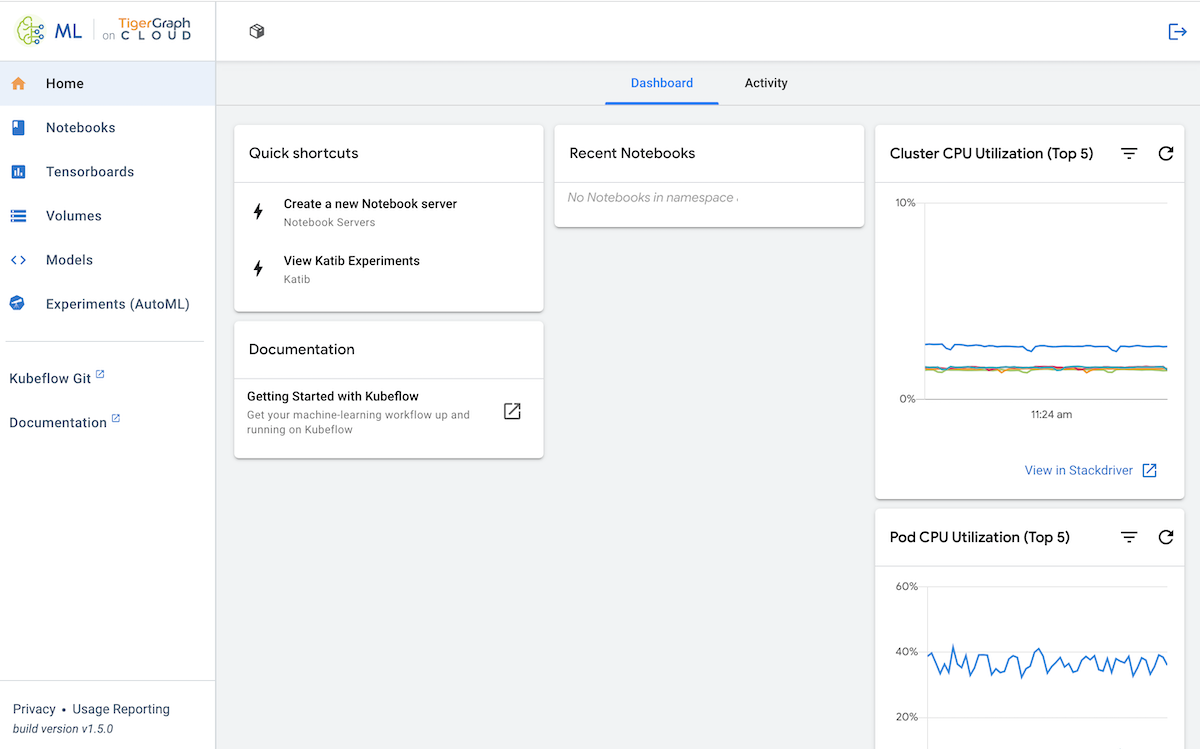Open filter options on Cluster CPU Utilization
1200x749 pixels.
click(1129, 153)
